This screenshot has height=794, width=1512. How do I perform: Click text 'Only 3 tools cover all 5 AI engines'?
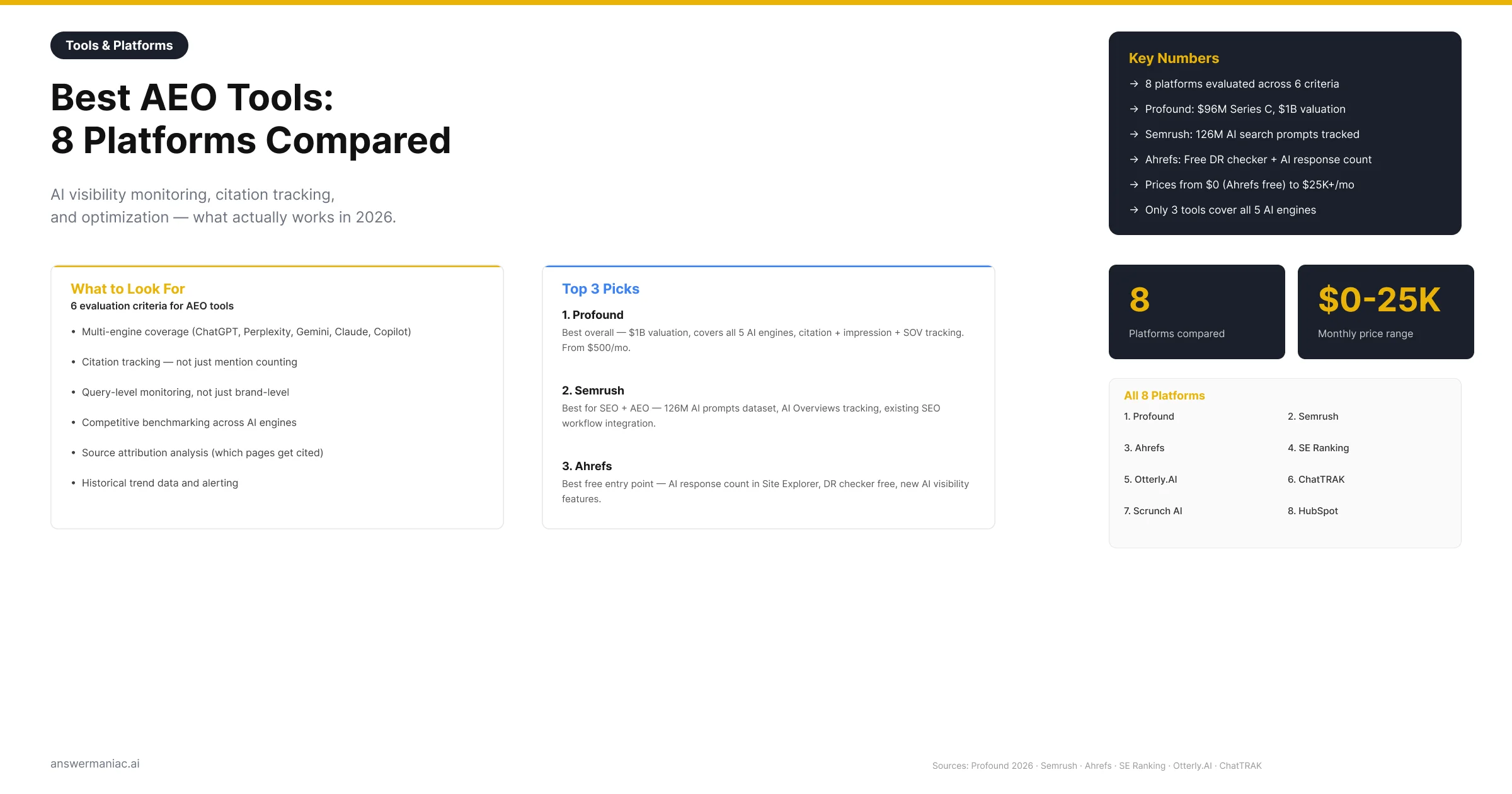click(1230, 210)
